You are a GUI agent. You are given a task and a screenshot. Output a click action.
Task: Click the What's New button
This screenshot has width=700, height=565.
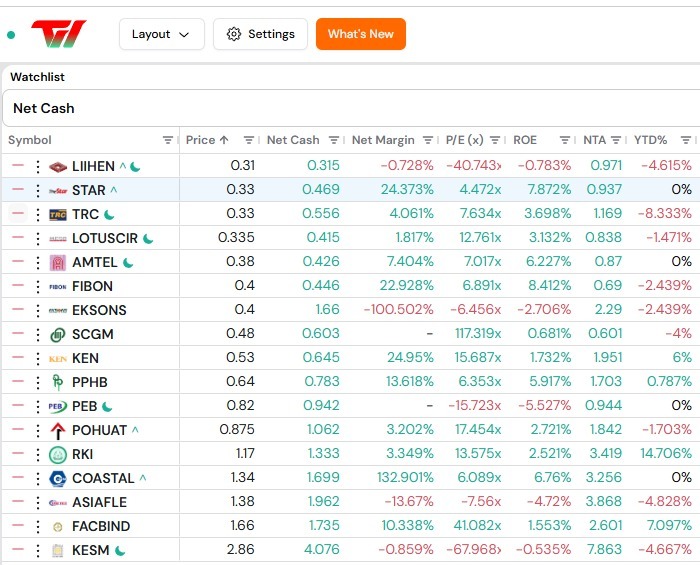361,34
